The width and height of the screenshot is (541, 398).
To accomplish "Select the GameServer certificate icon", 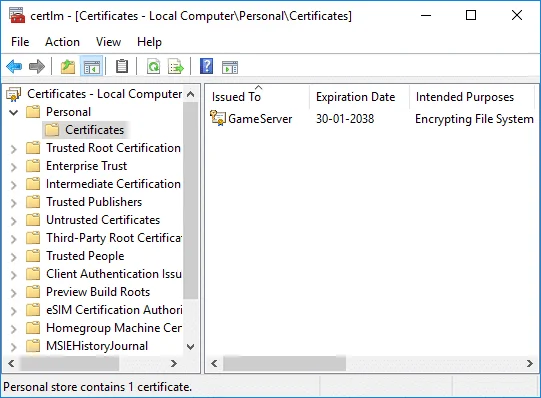I will tap(218, 118).
